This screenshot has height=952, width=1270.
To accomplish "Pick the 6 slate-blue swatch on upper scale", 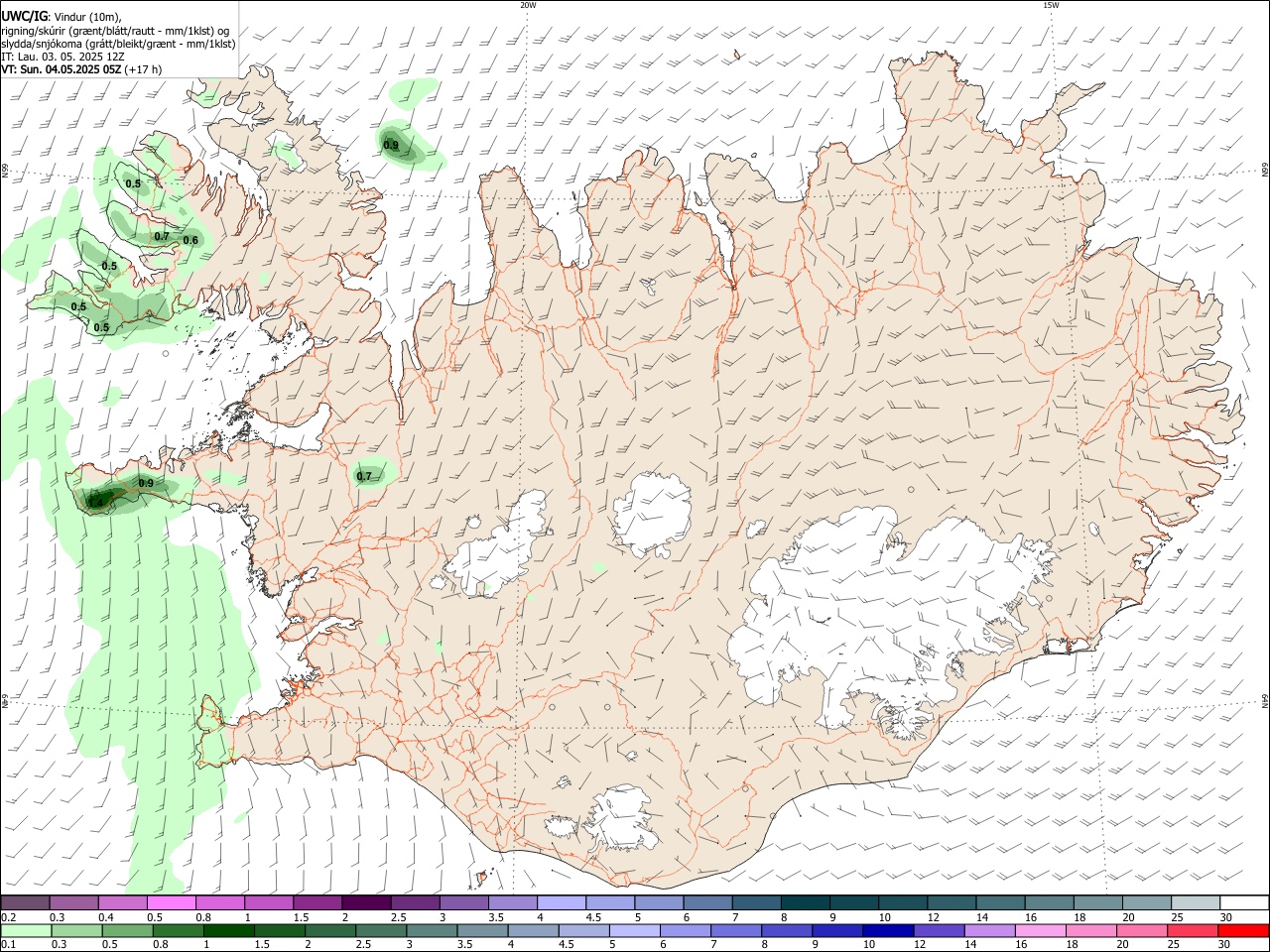I will (x=706, y=902).
